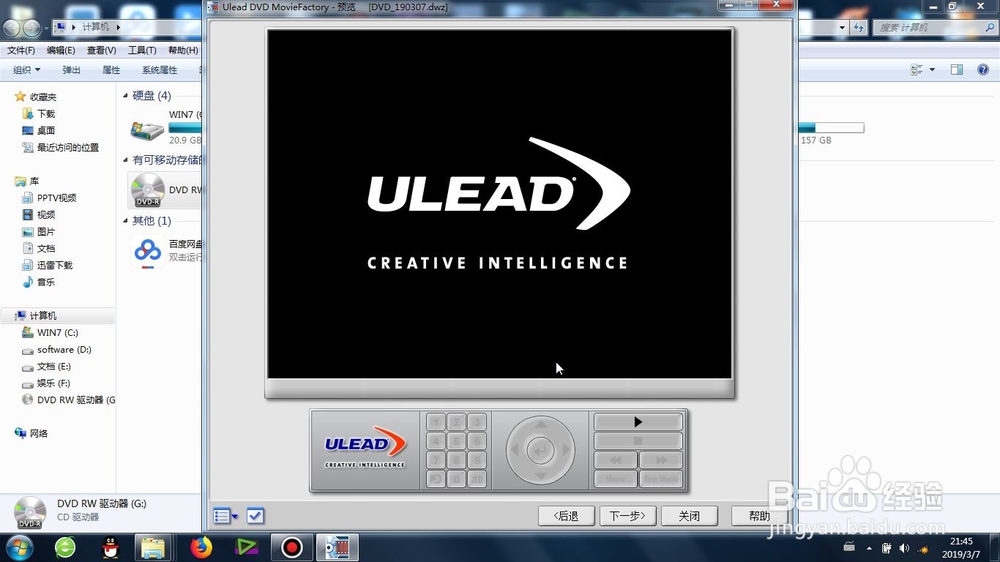Open 帮助(H) menu in Explorer
Screen dimensions: 1000x562
pyautogui.click(x=183, y=50)
